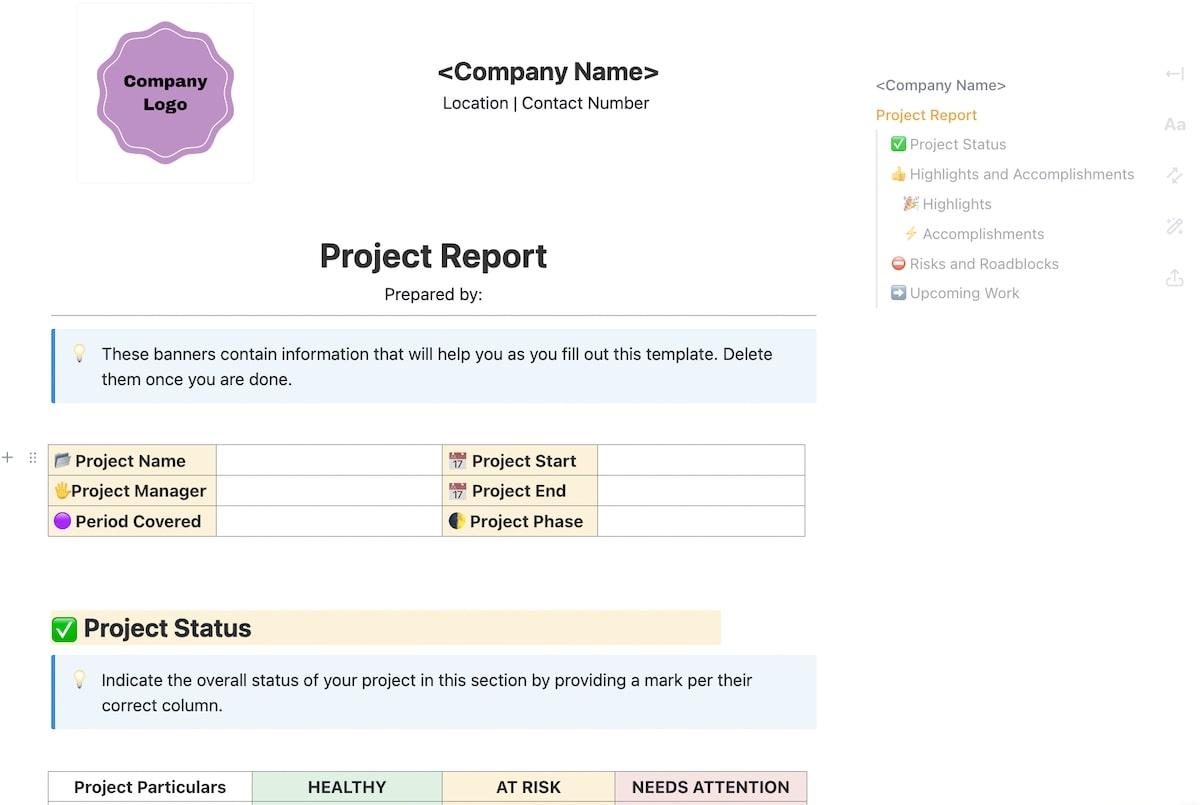Click the Company Logo badge image
The width and height of the screenshot is (1200, 805).
[165, 93]
